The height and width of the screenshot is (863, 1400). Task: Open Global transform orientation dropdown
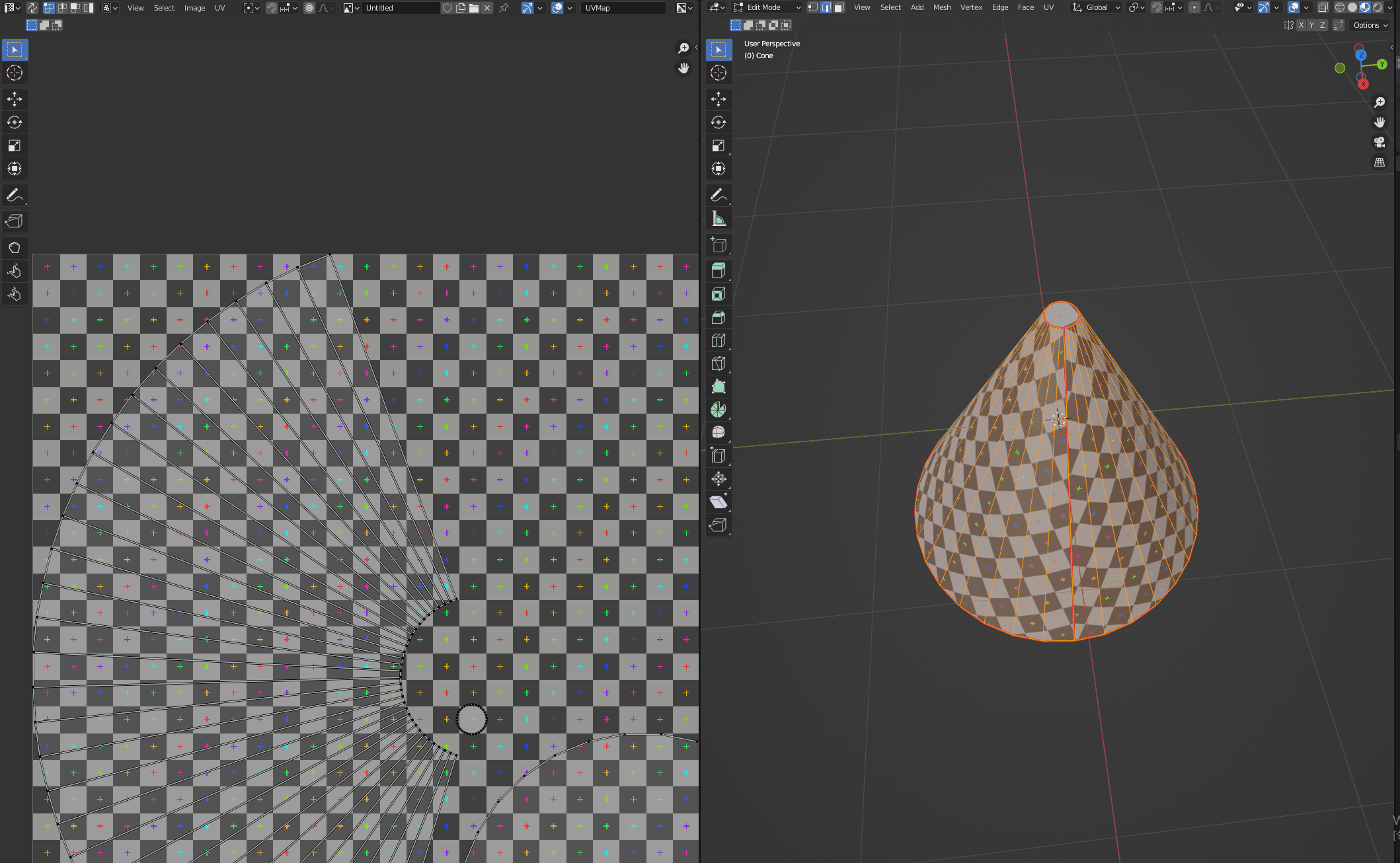pos(1097,7)
